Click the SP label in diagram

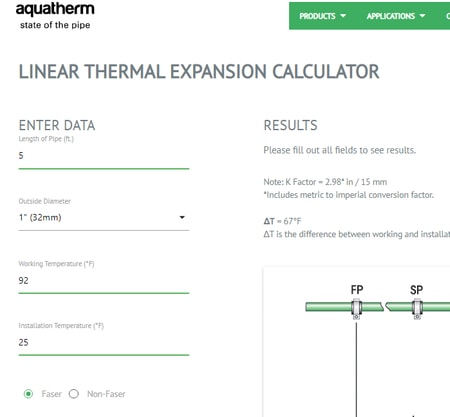coord(417,290)
